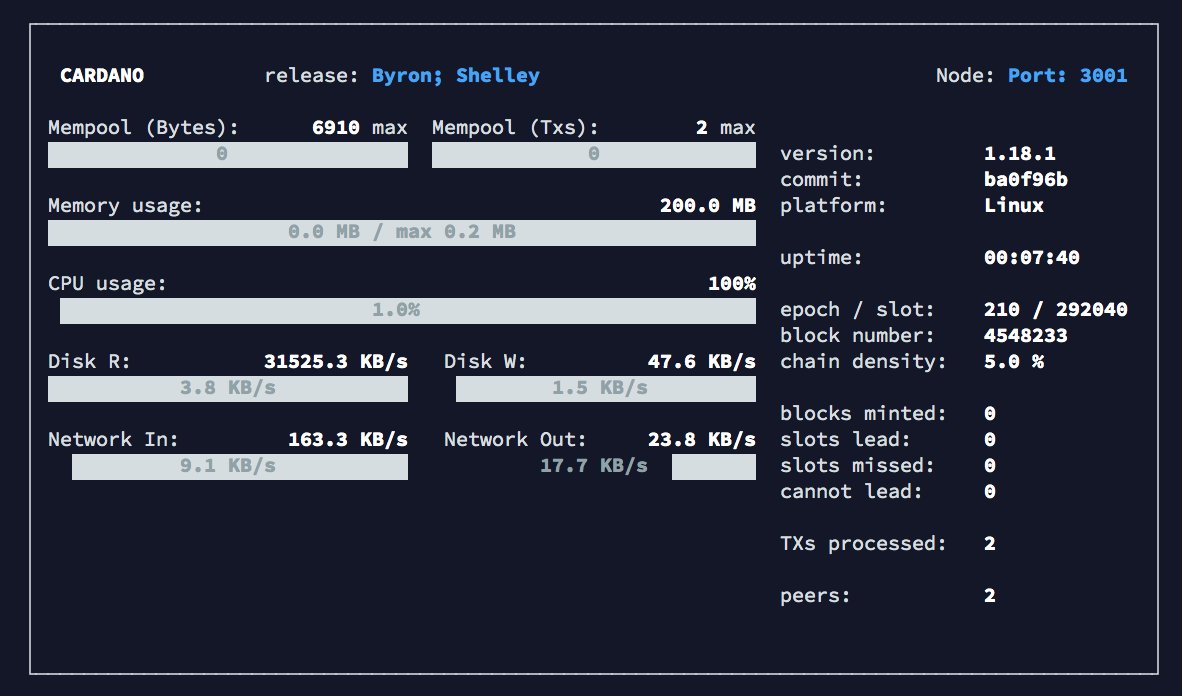The image size is (1182, 696).
Task: Click the 'cannot lead:' label
Action: point(851,492)
